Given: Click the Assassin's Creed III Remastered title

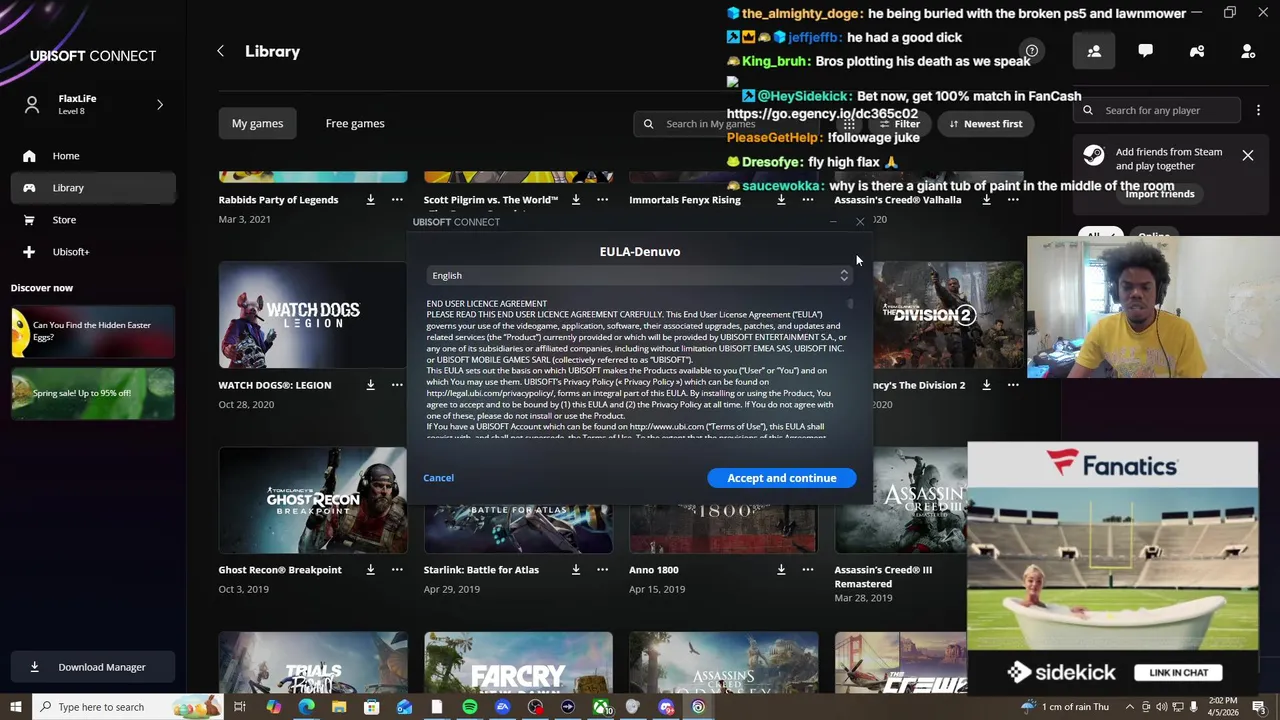Looking at the screenshot, I should coord(884,577).
